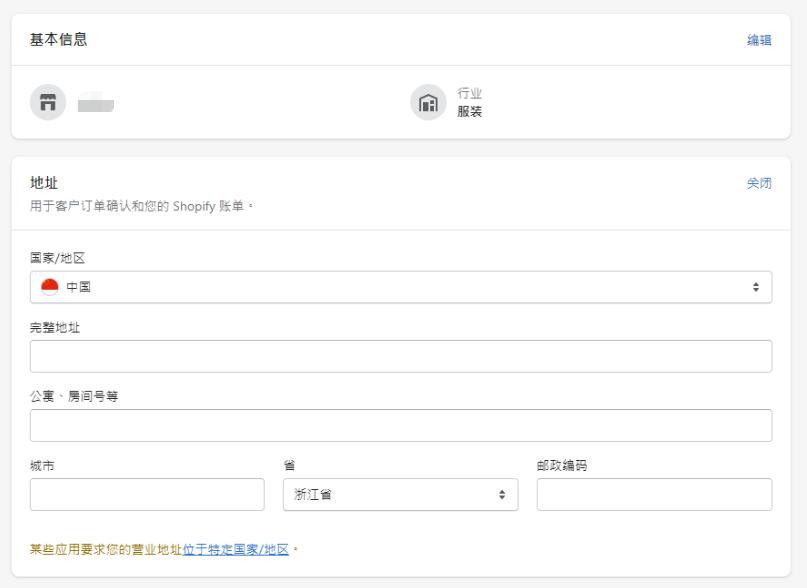The image size is (807, 588).
Task: Click the industry building icon
Action: tap(428, 102)
